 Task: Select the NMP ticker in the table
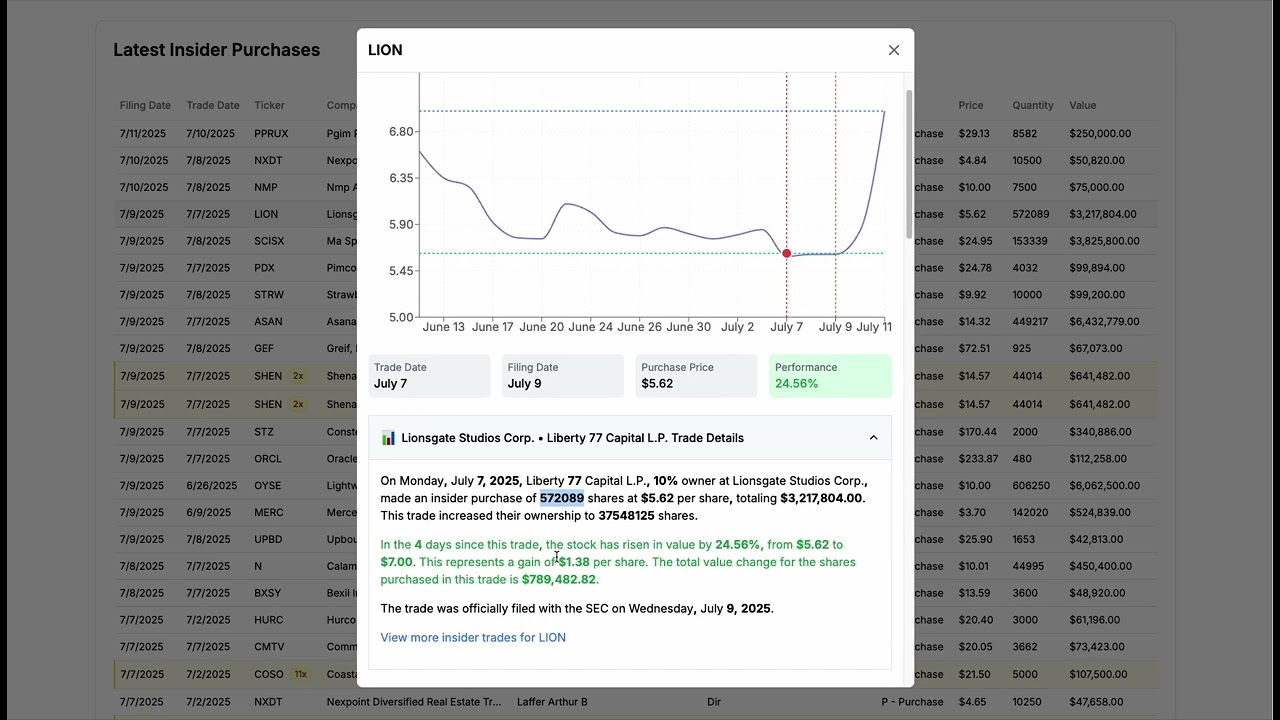coord(266,187)
